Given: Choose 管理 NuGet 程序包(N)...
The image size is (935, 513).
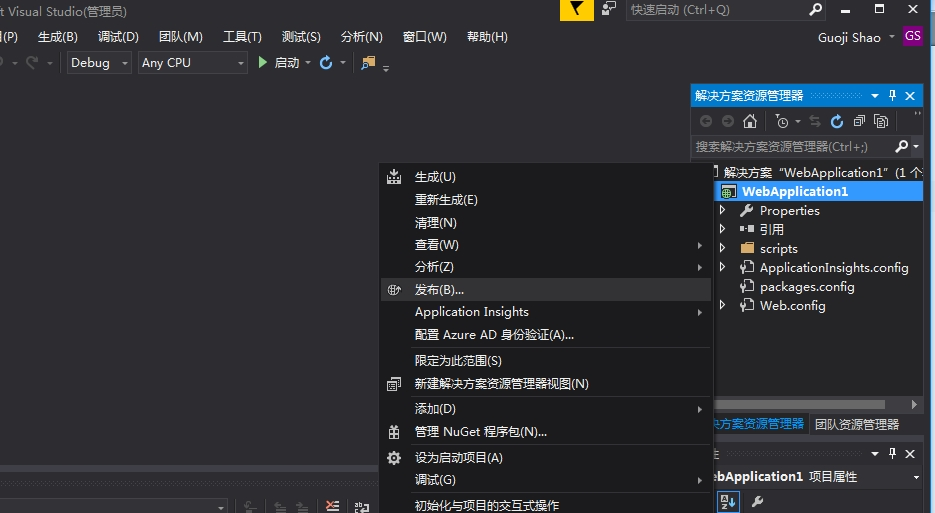Looking at the screenshot, I should coord(546,432).
